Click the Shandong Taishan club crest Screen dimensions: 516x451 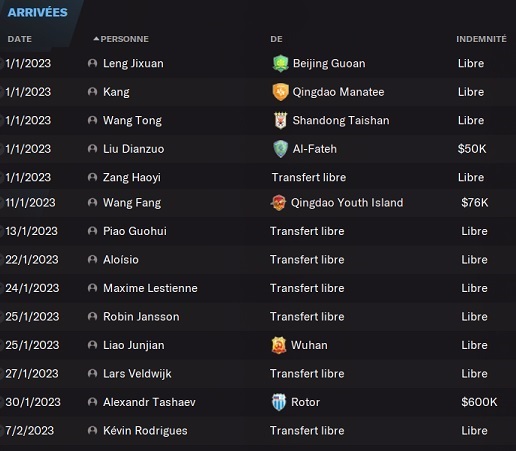click(x=280, y=120)
